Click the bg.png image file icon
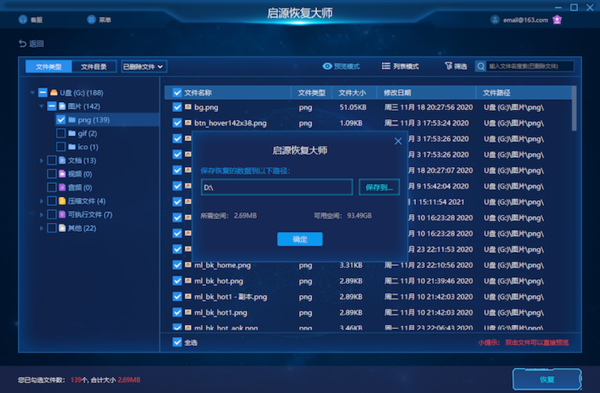This screenshot has width=600, height=393. click(x=188, y=107)
